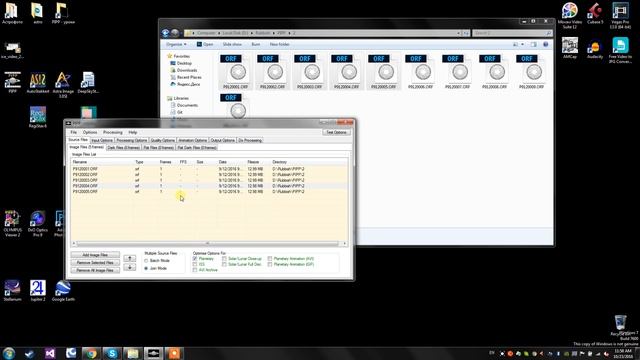Enable the AVI Archive checkbox
This screenshot has width=640, height=360.
pos(195,270)
